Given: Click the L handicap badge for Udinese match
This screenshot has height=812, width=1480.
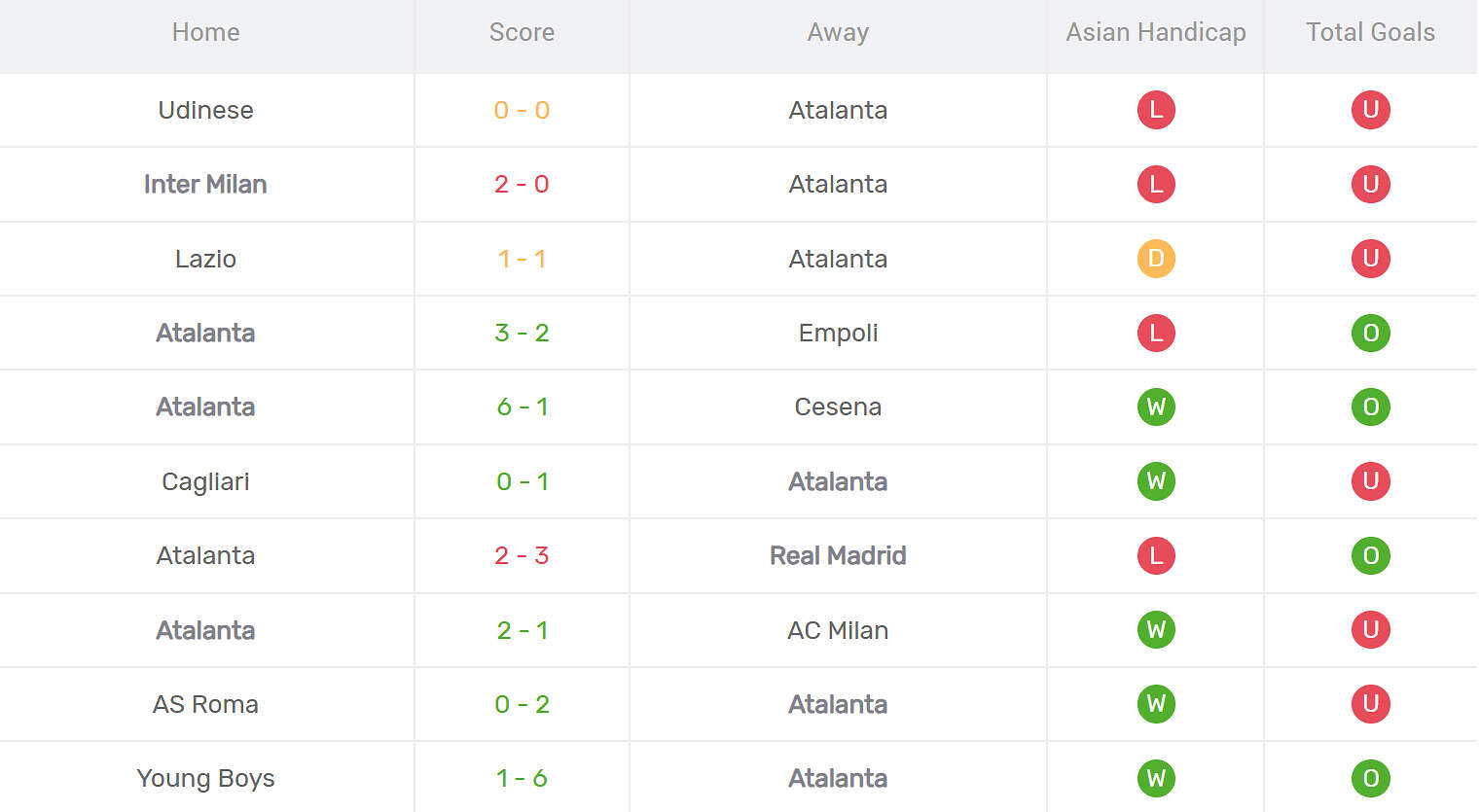Looking at the screenshot, I should point(1156,110).
